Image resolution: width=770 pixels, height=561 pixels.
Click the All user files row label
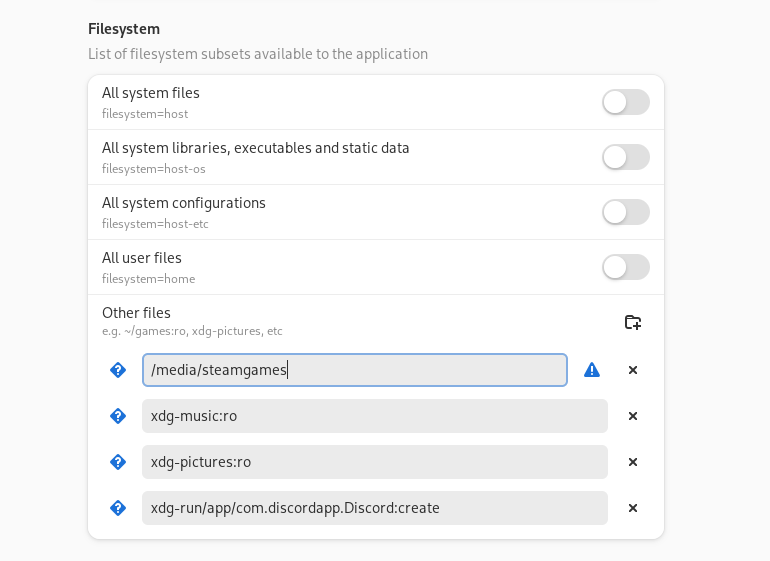(142, 258)
